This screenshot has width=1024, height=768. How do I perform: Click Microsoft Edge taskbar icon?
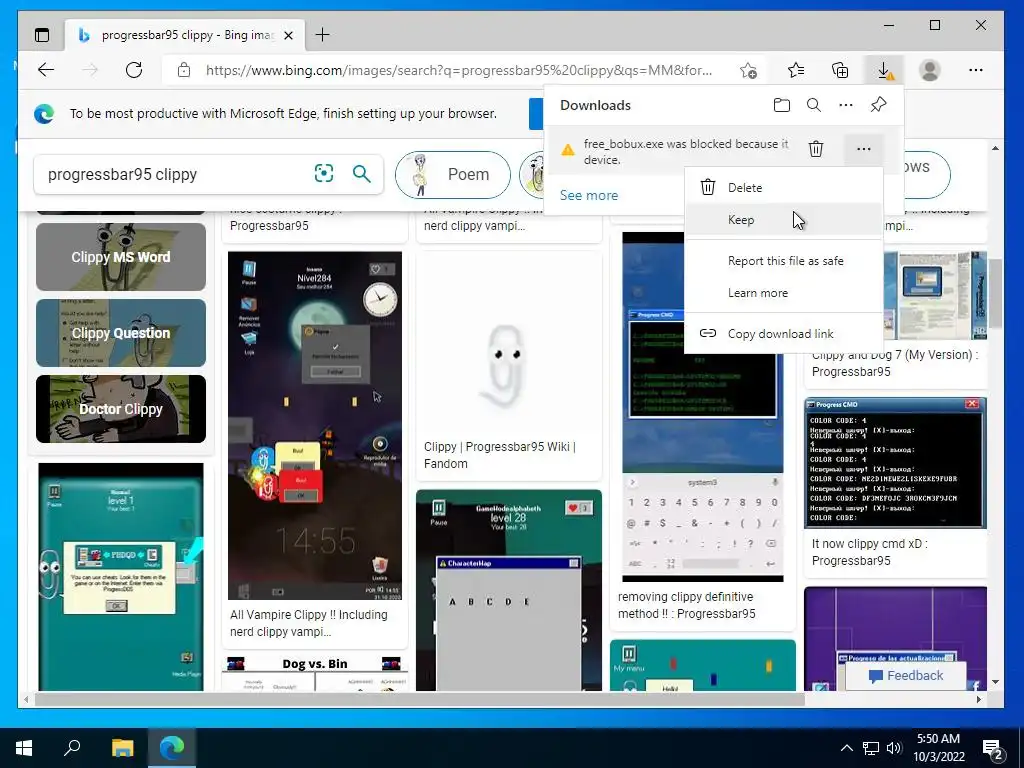point(172,748)
